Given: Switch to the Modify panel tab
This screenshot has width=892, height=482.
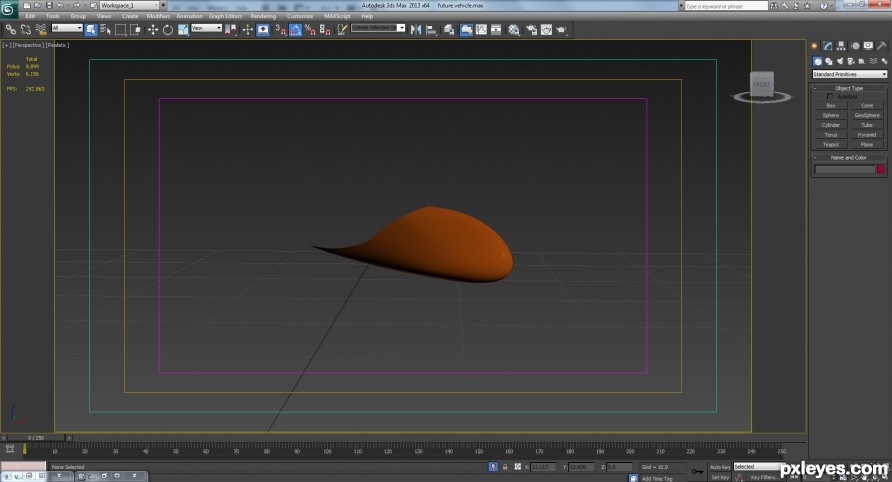Looking at the screenshot, I should (828, 46).
